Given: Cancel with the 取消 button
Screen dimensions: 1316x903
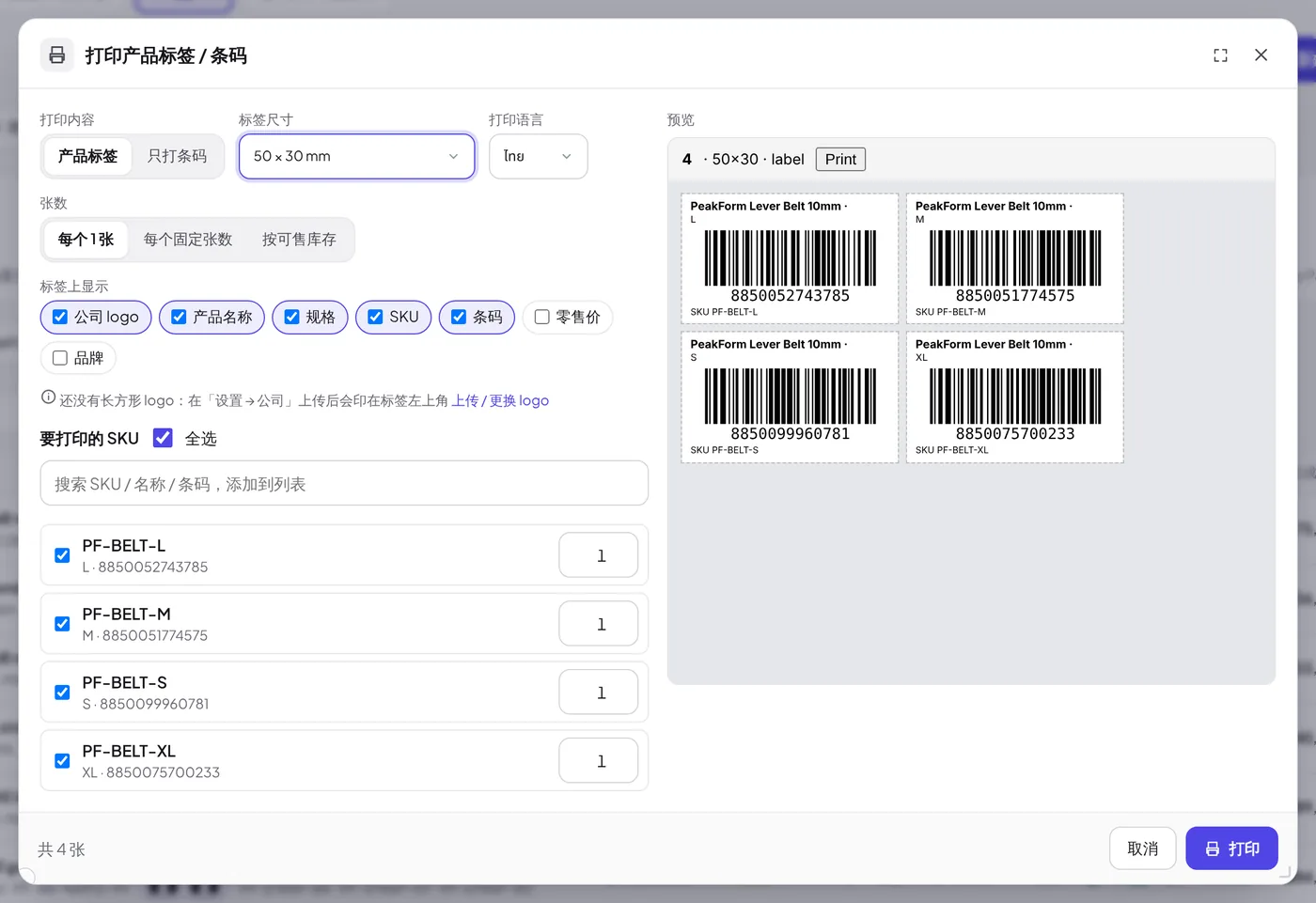Looking at the screenshot, I should click(x=1143, y=849).
